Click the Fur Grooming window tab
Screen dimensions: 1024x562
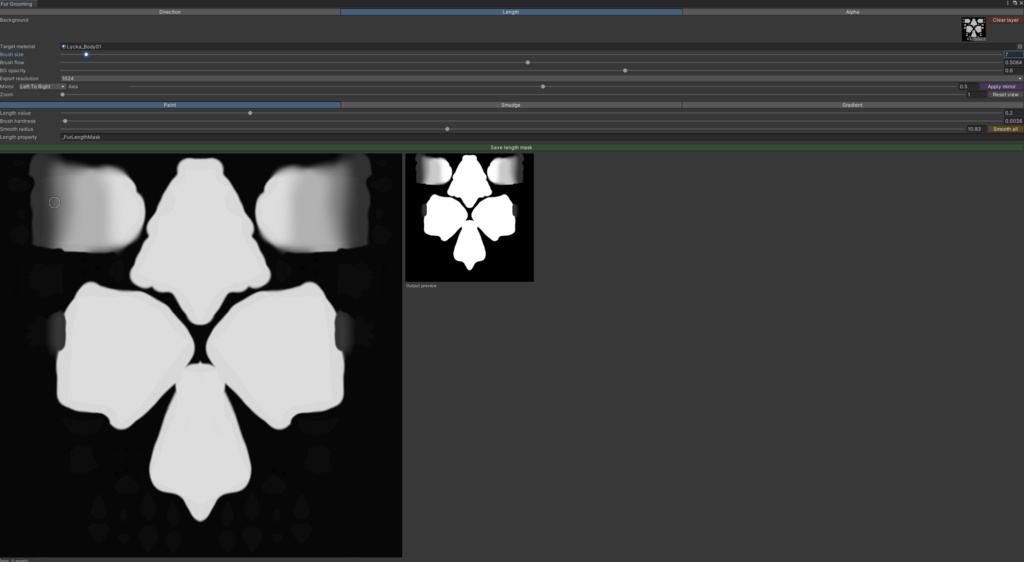pyautogui.click(x=18, y=4)
